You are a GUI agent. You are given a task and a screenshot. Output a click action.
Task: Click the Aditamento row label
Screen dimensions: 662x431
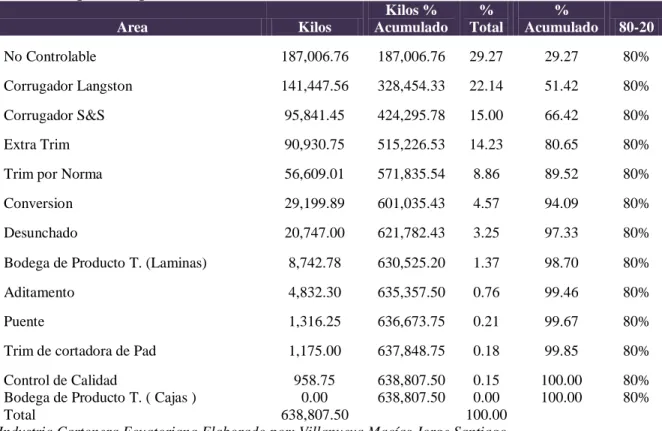pos(39,292)
